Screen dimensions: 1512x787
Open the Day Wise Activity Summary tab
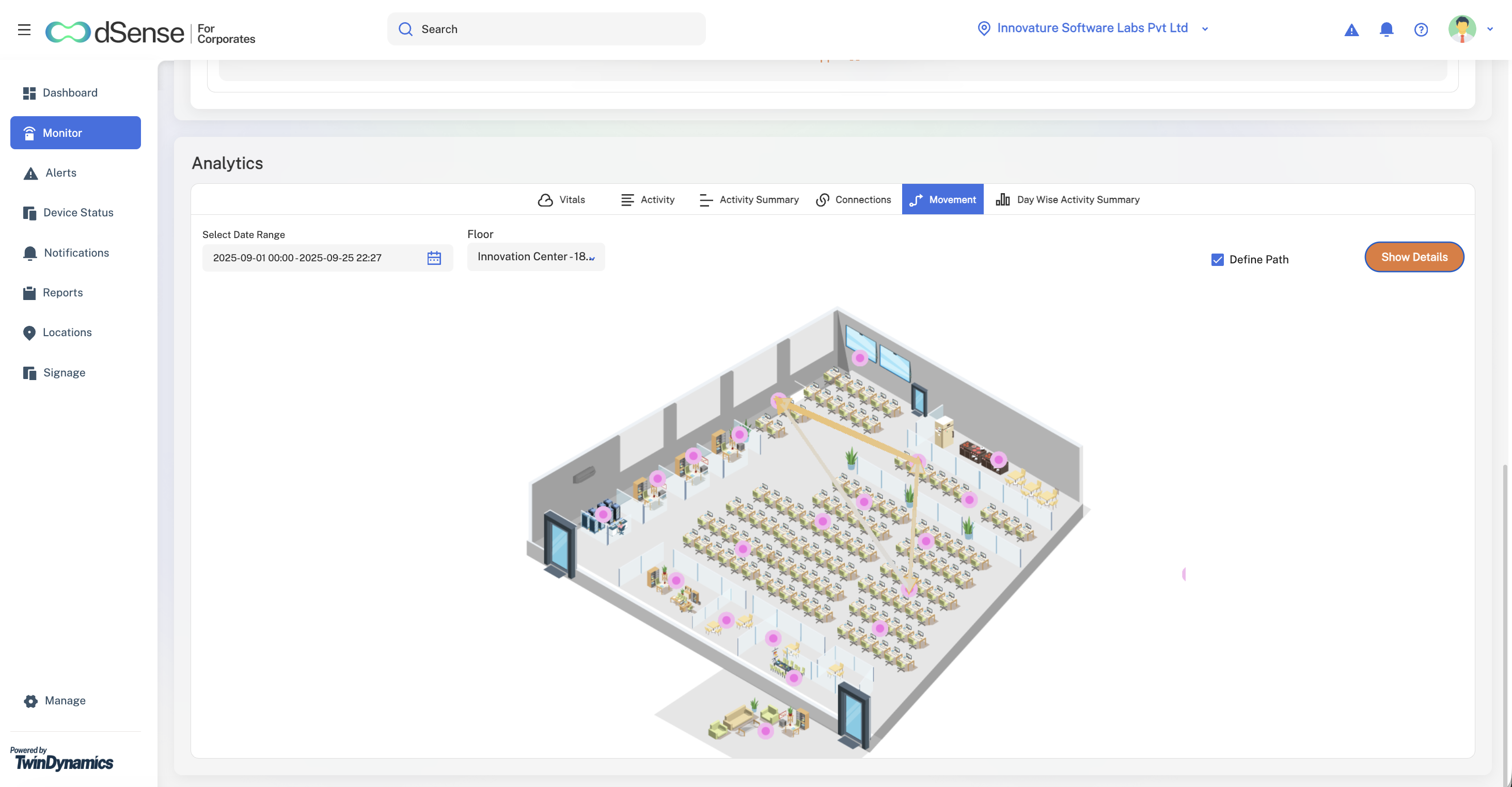pyautogui.click(x=1067, y=199)
